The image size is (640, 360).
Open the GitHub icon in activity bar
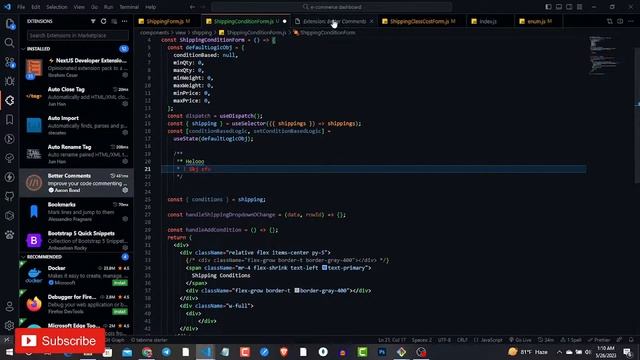click(x=9, y=196)
